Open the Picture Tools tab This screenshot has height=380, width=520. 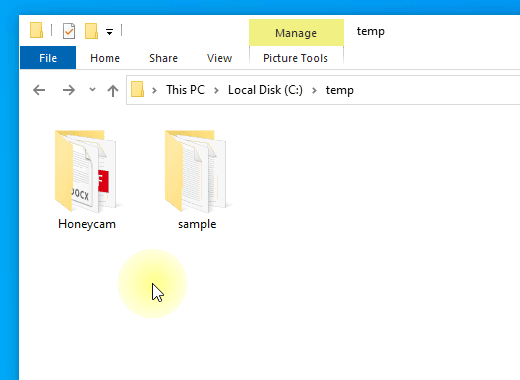(295, 58)
